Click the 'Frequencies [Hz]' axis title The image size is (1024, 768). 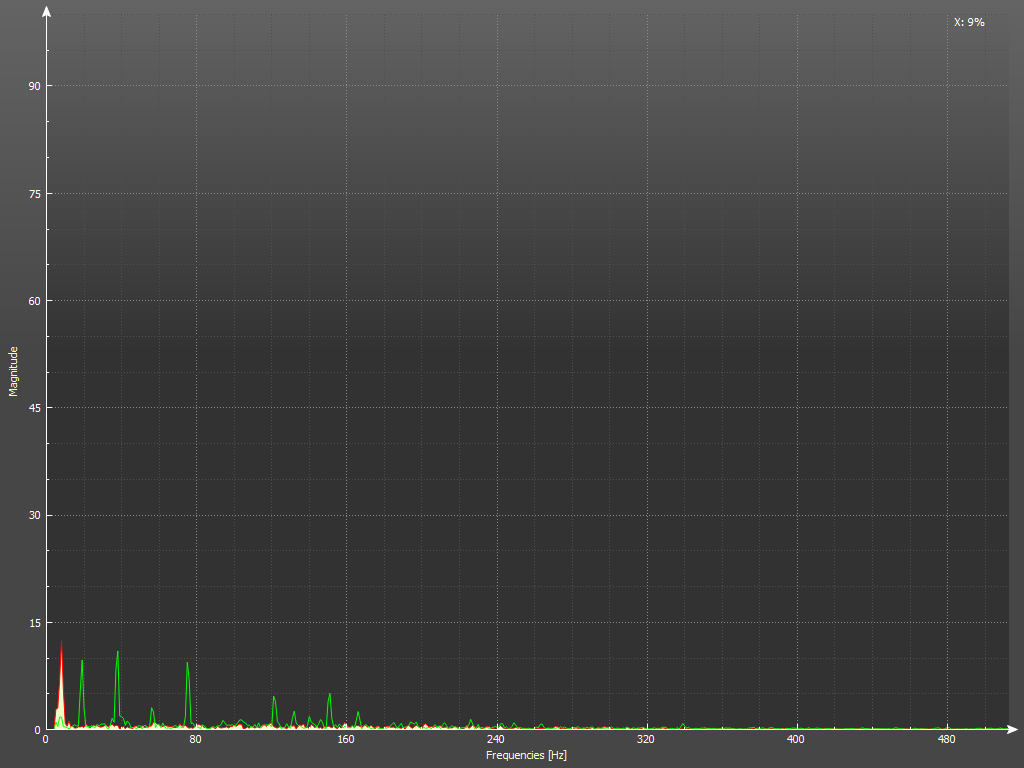(526, 756)
